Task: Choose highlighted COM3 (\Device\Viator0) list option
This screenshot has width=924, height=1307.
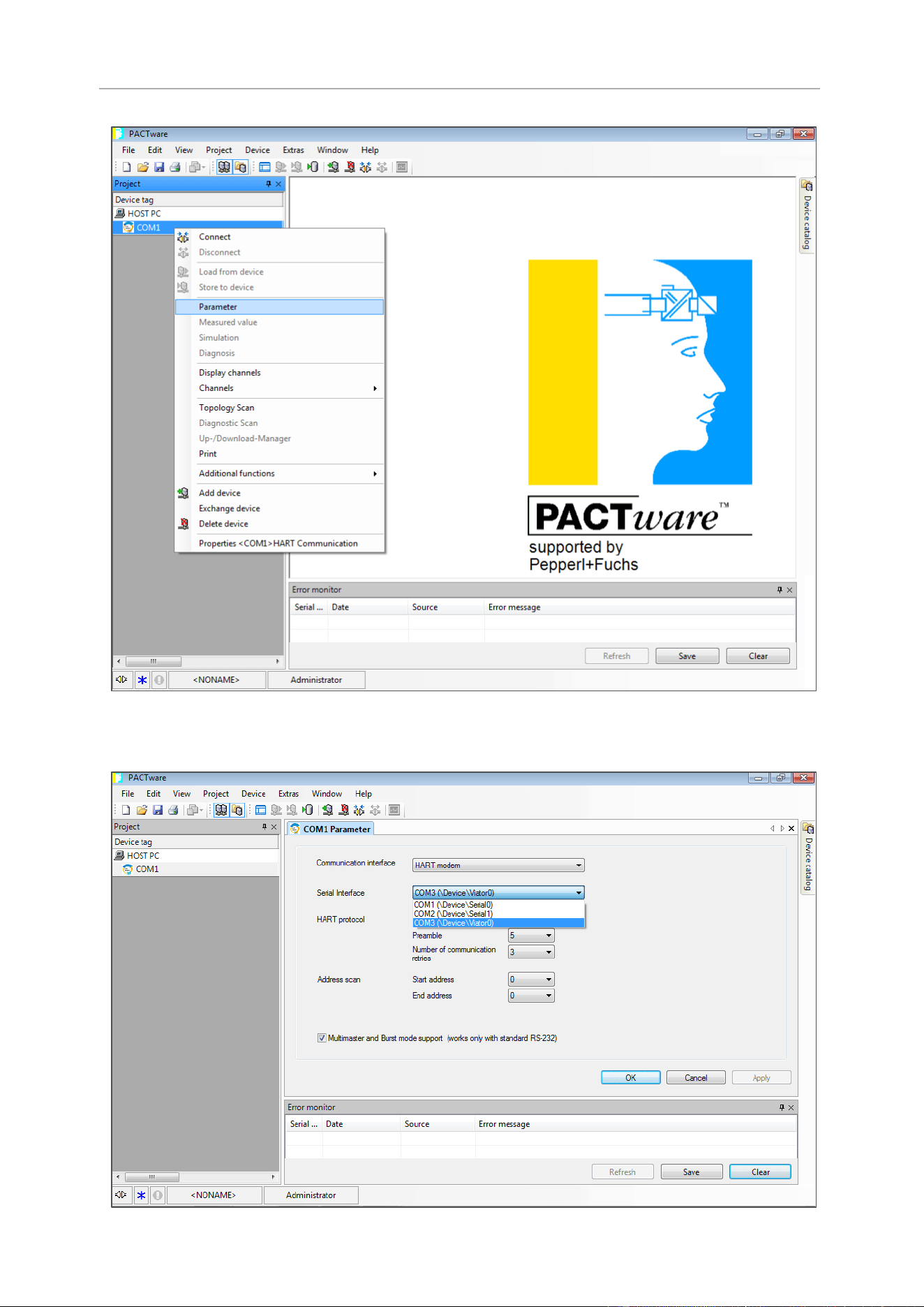Action: [498, 923]
